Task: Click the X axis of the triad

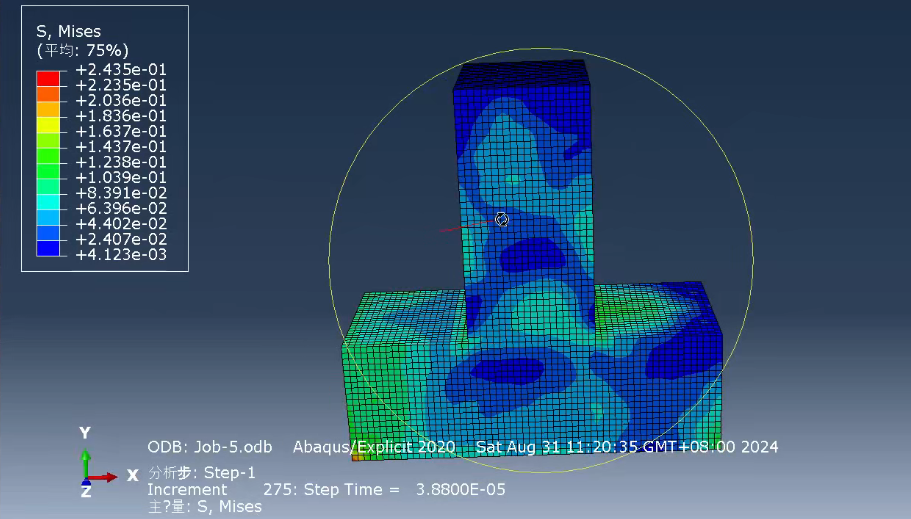Action: (102, 477)
